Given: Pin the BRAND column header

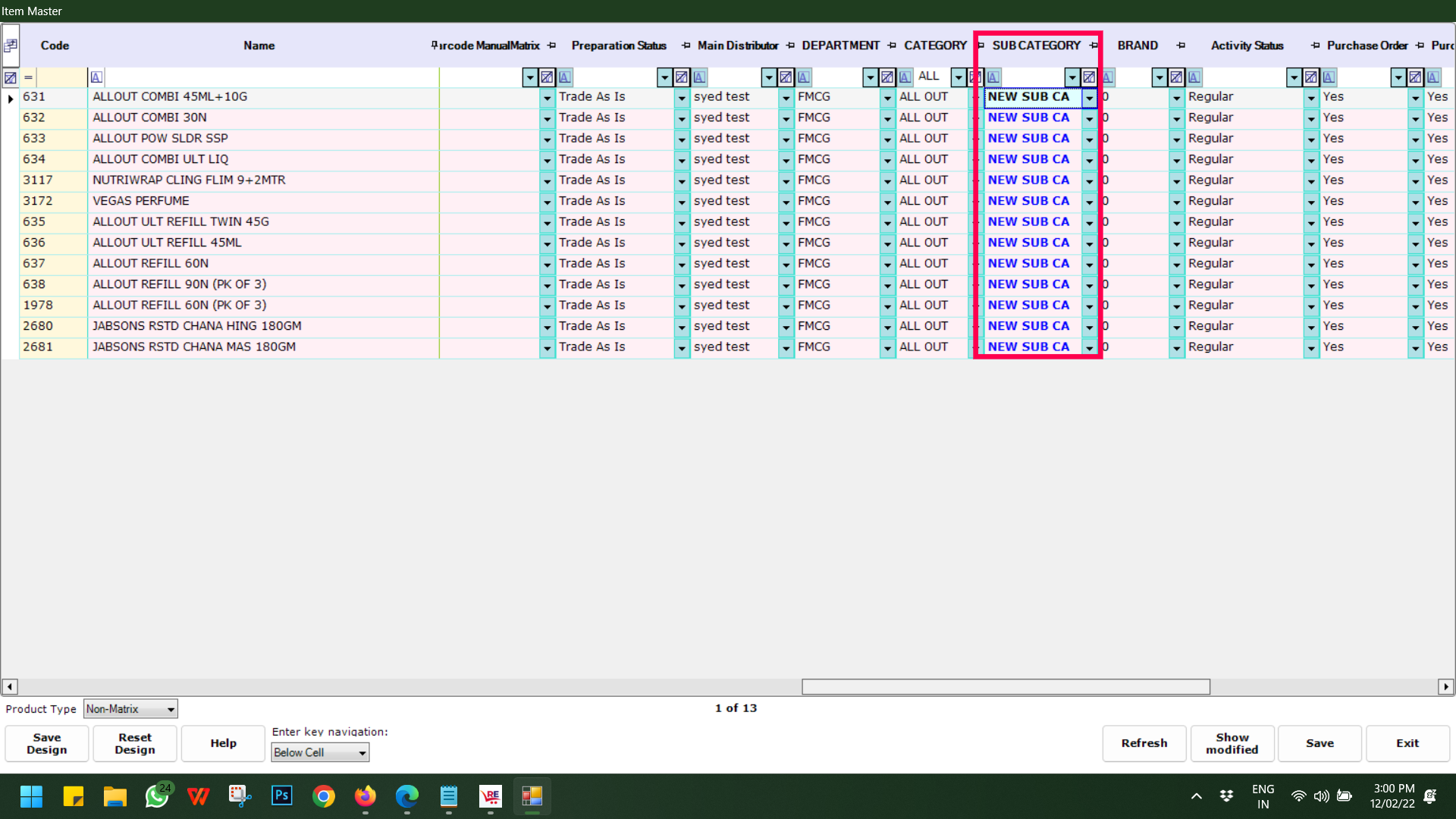Looking at the screenshot, I should (1181, 45).
